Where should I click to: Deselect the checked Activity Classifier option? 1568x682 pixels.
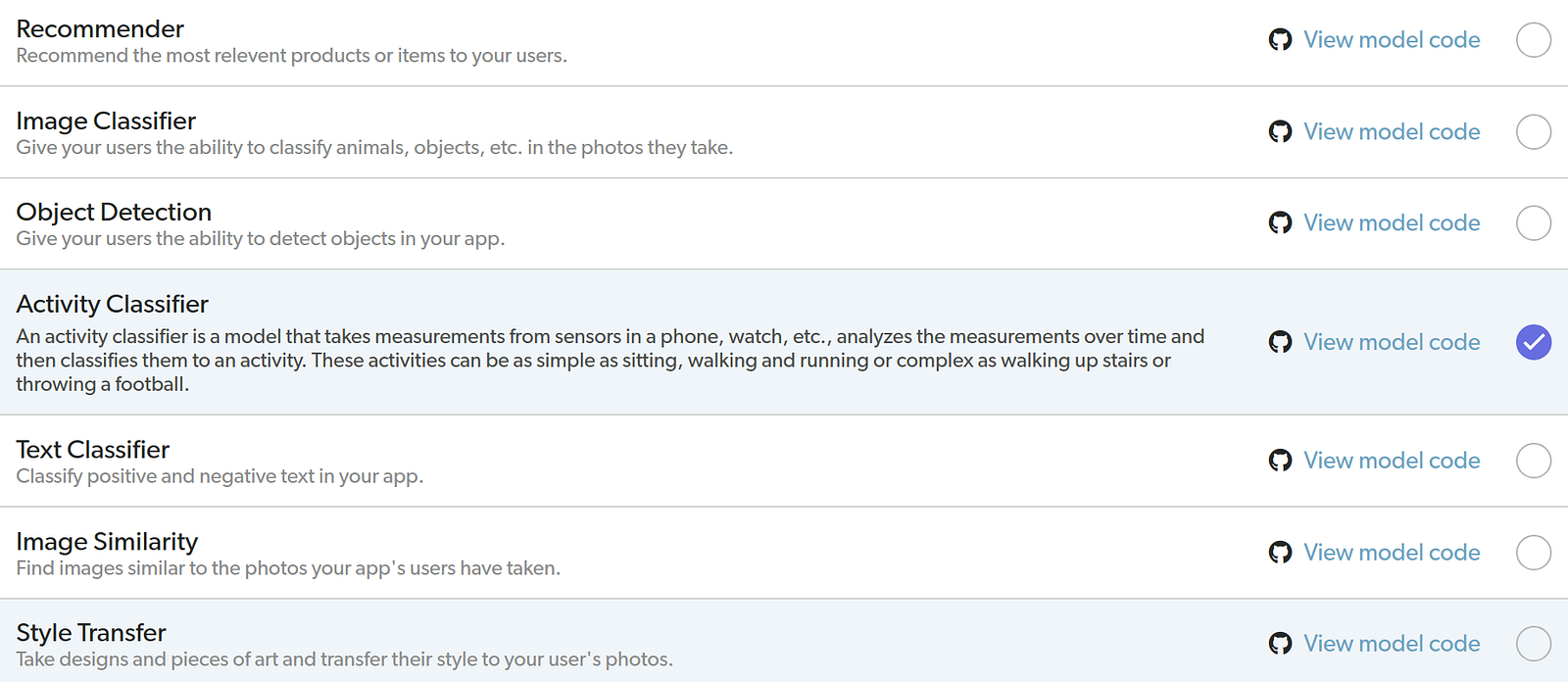[x=1533, y=342]
